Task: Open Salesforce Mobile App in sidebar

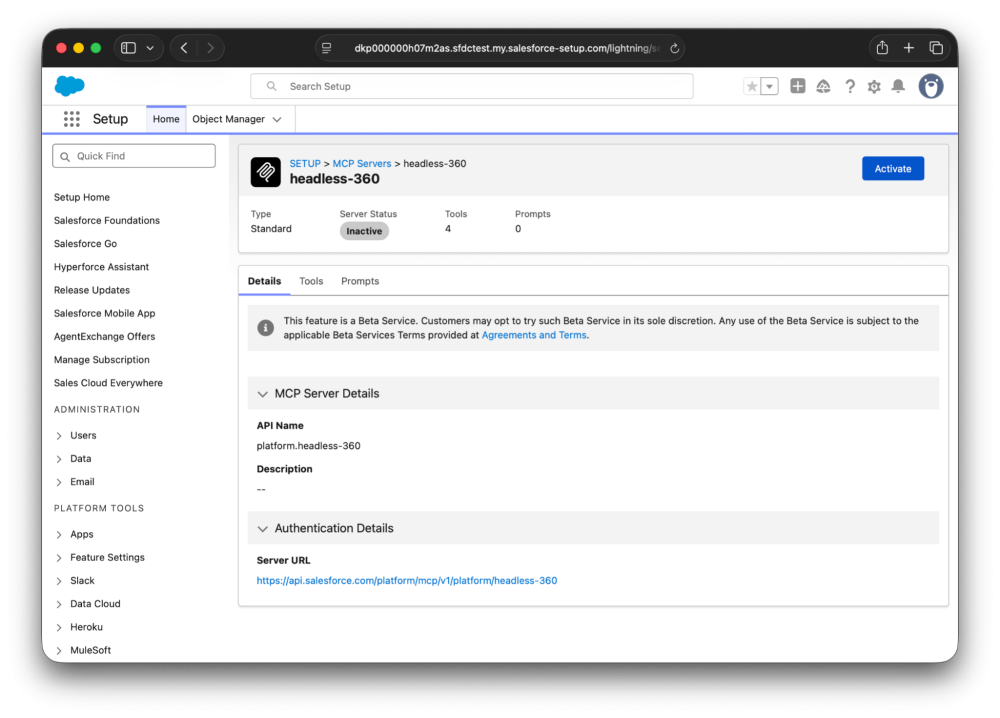Action: 105,313
